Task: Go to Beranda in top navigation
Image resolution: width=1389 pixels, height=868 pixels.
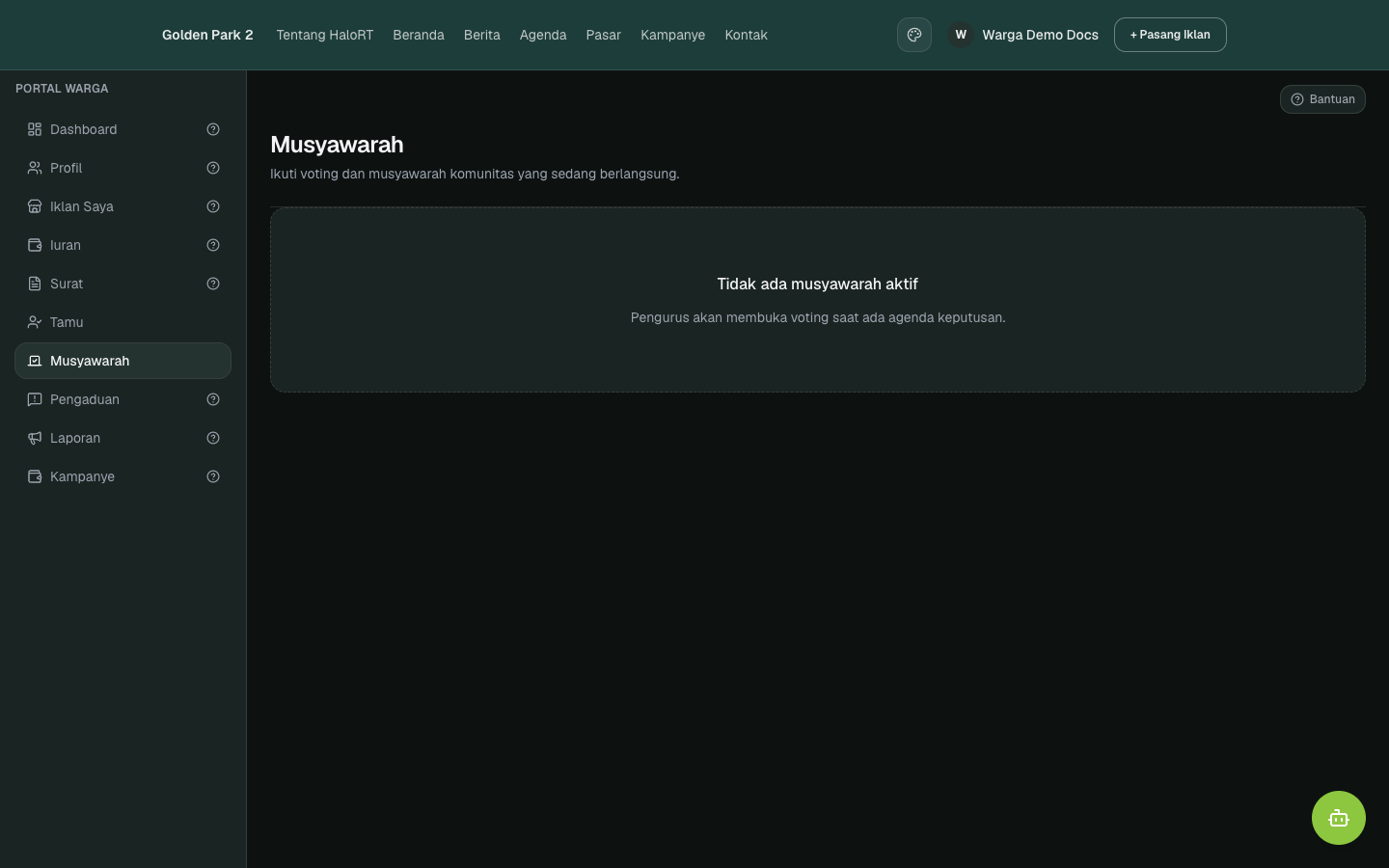Action: [419, 35]
